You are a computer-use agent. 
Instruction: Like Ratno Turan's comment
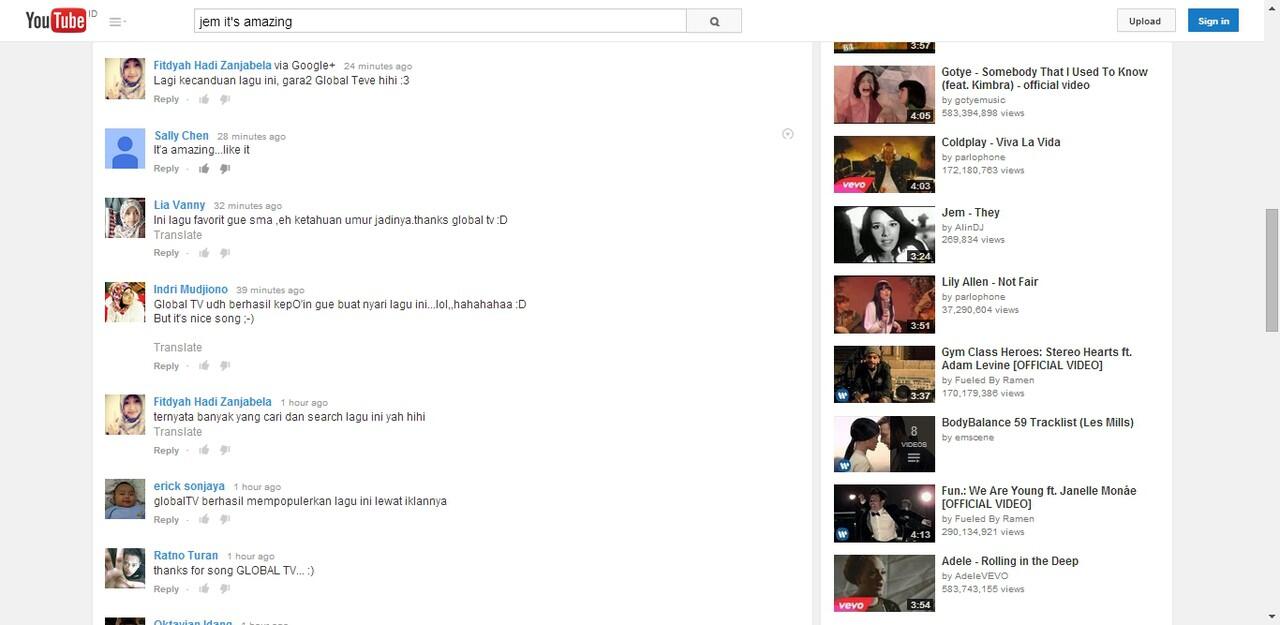point(204,590)
